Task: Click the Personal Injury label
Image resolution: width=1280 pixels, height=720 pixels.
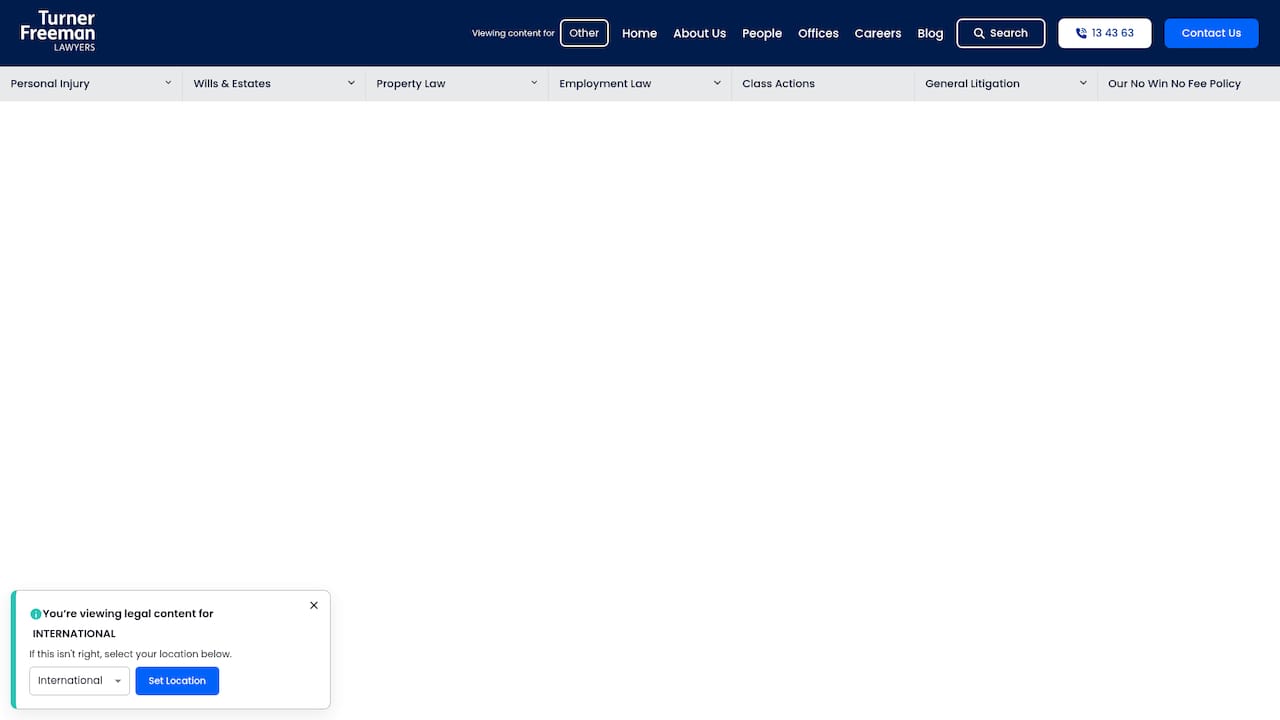Action: point(50,84)
